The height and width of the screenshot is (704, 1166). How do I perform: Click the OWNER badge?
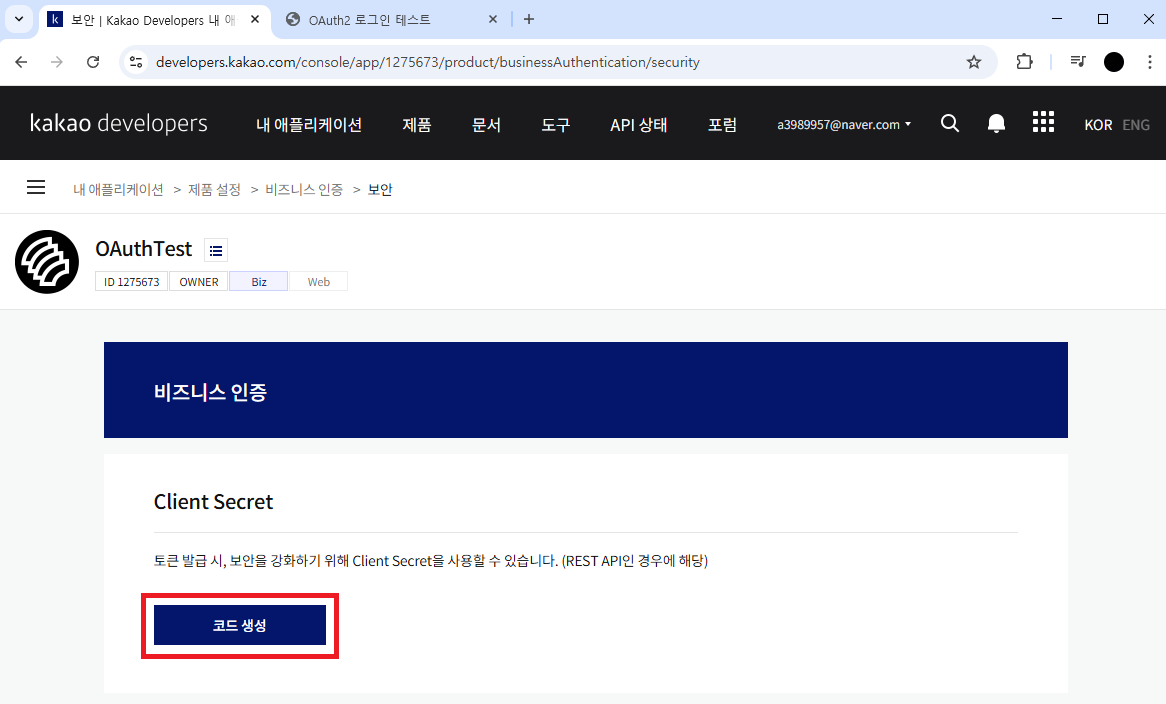coord(199,282)
